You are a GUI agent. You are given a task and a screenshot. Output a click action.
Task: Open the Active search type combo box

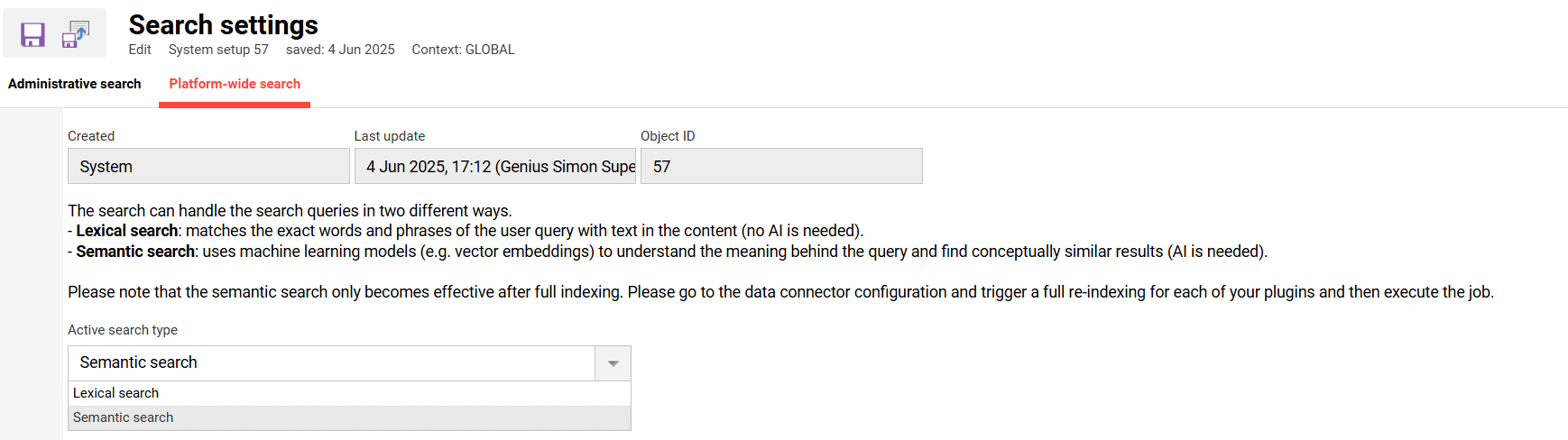331,362
